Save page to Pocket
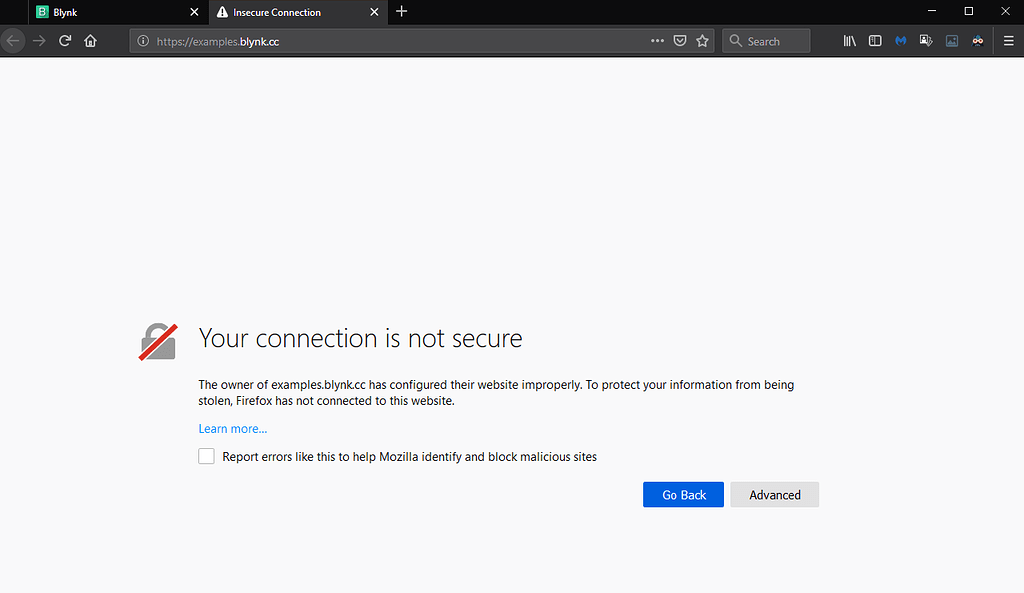This screenshot has height=593, width=1024. click(x=680, y=40)
